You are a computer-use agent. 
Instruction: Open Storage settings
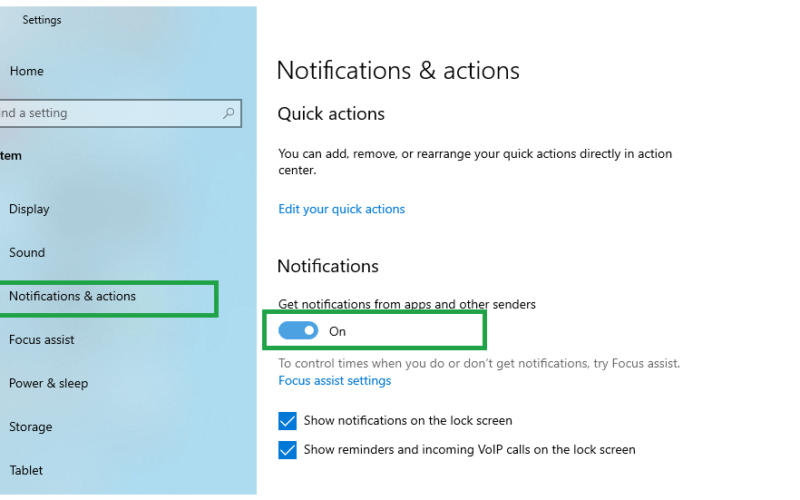tap(31, 427)
